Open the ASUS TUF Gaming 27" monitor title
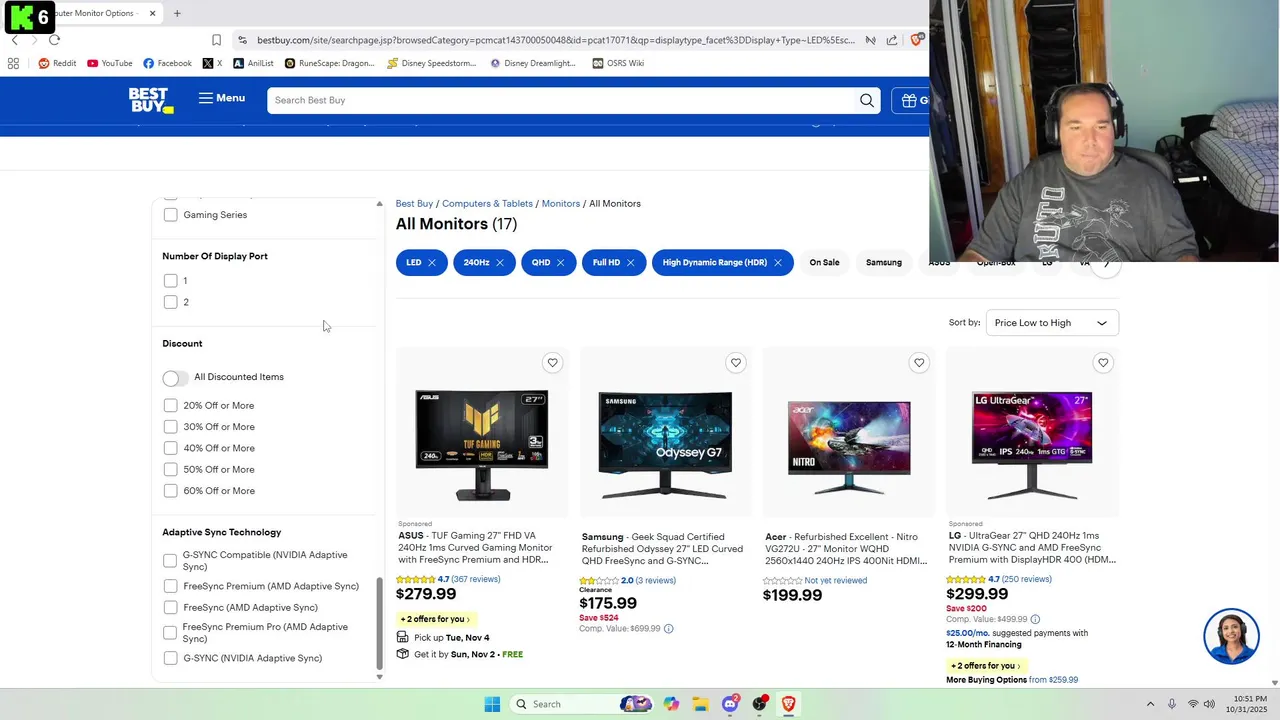 tap(476, 548)
